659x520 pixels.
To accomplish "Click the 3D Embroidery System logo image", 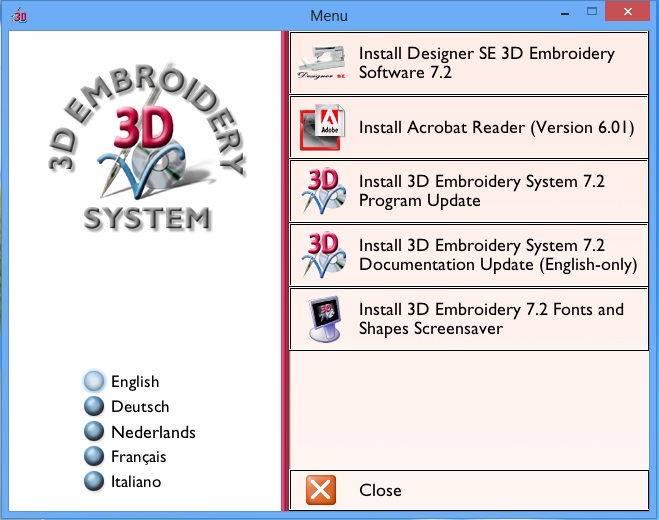I will (147, 147).
